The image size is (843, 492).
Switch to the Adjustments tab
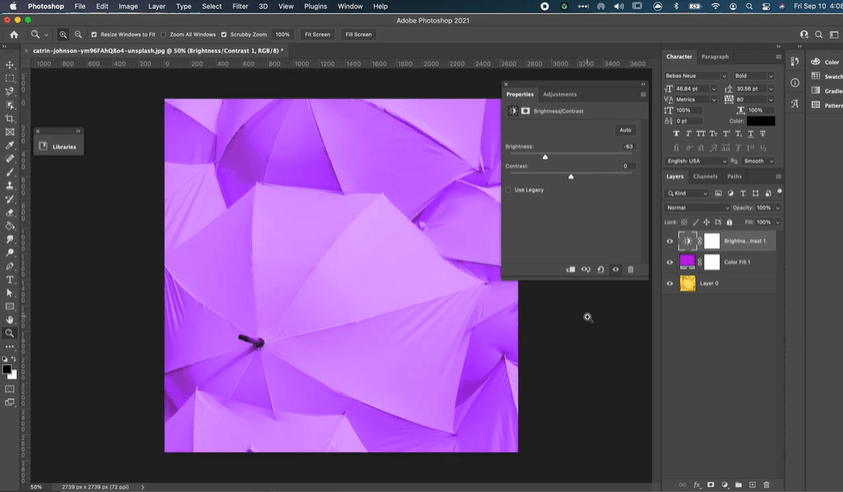(x=560, y=94)
